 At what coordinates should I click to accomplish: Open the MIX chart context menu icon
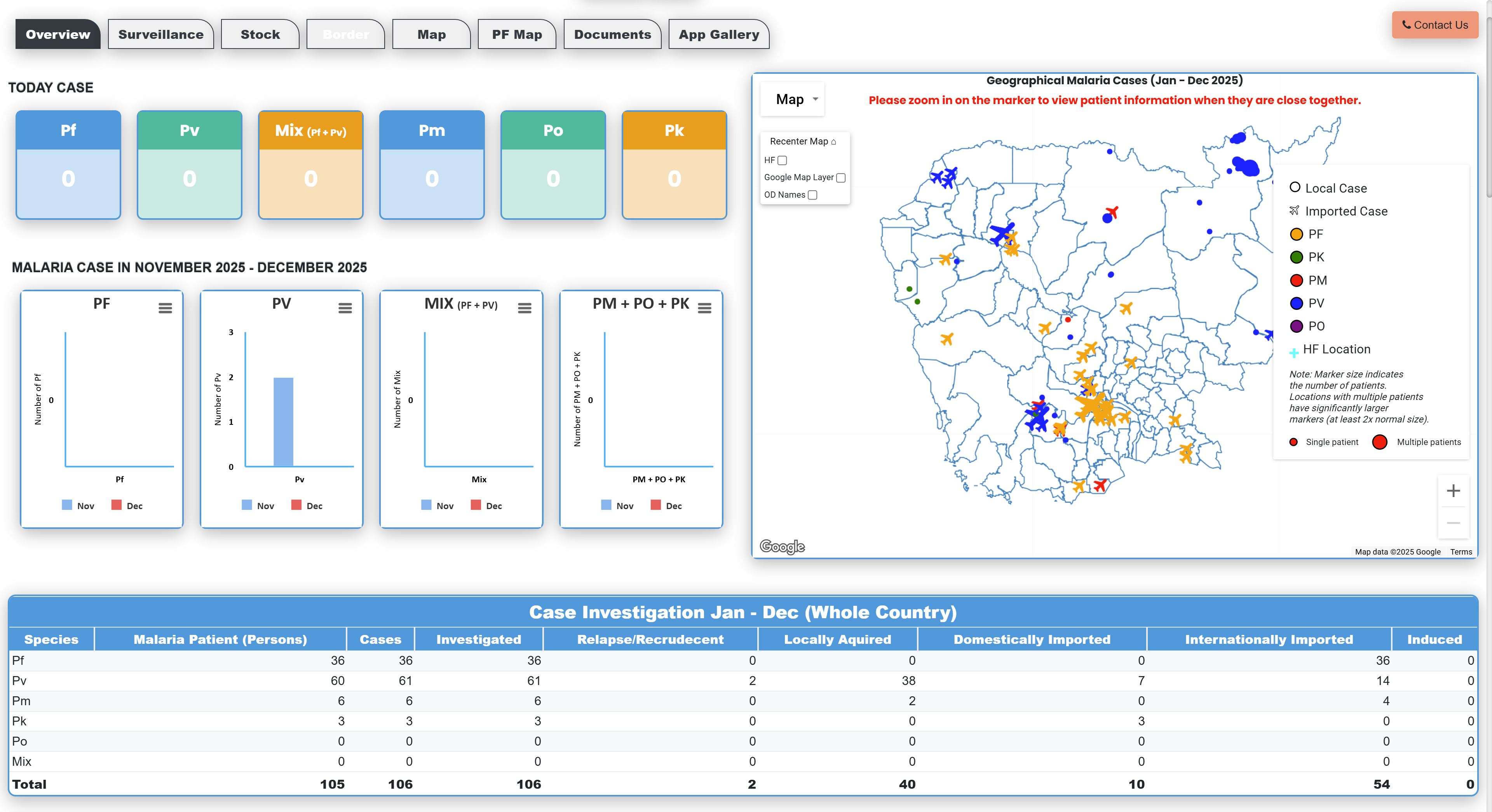[525, 308]
